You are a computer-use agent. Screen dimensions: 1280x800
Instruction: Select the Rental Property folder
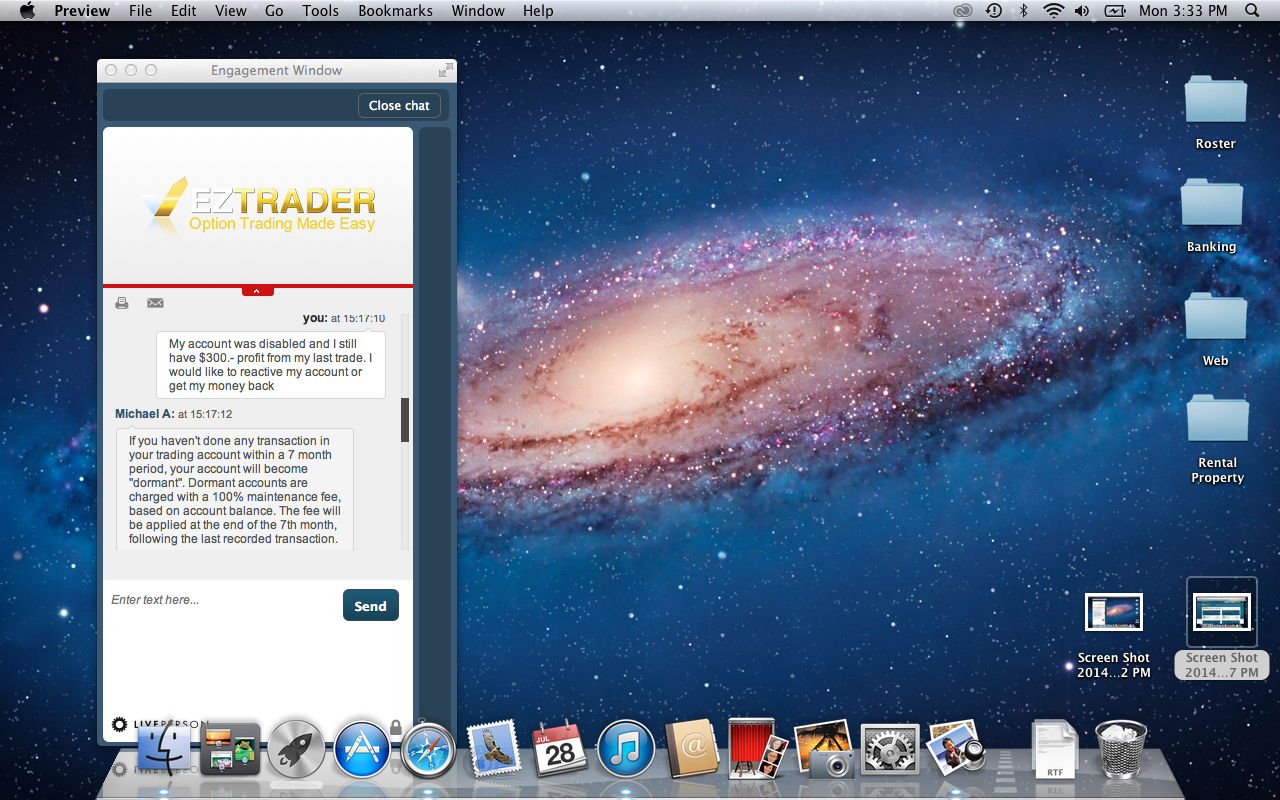pyautogui.click(x=1218, y=438)
